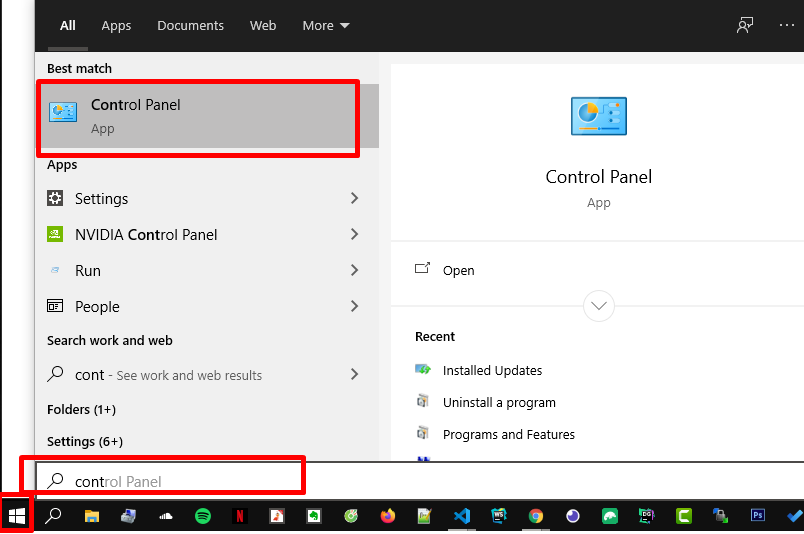Viewport: 804px width, 534px height.
Task: Open Spotify from the taskbar
Action: tap(203, 516)
